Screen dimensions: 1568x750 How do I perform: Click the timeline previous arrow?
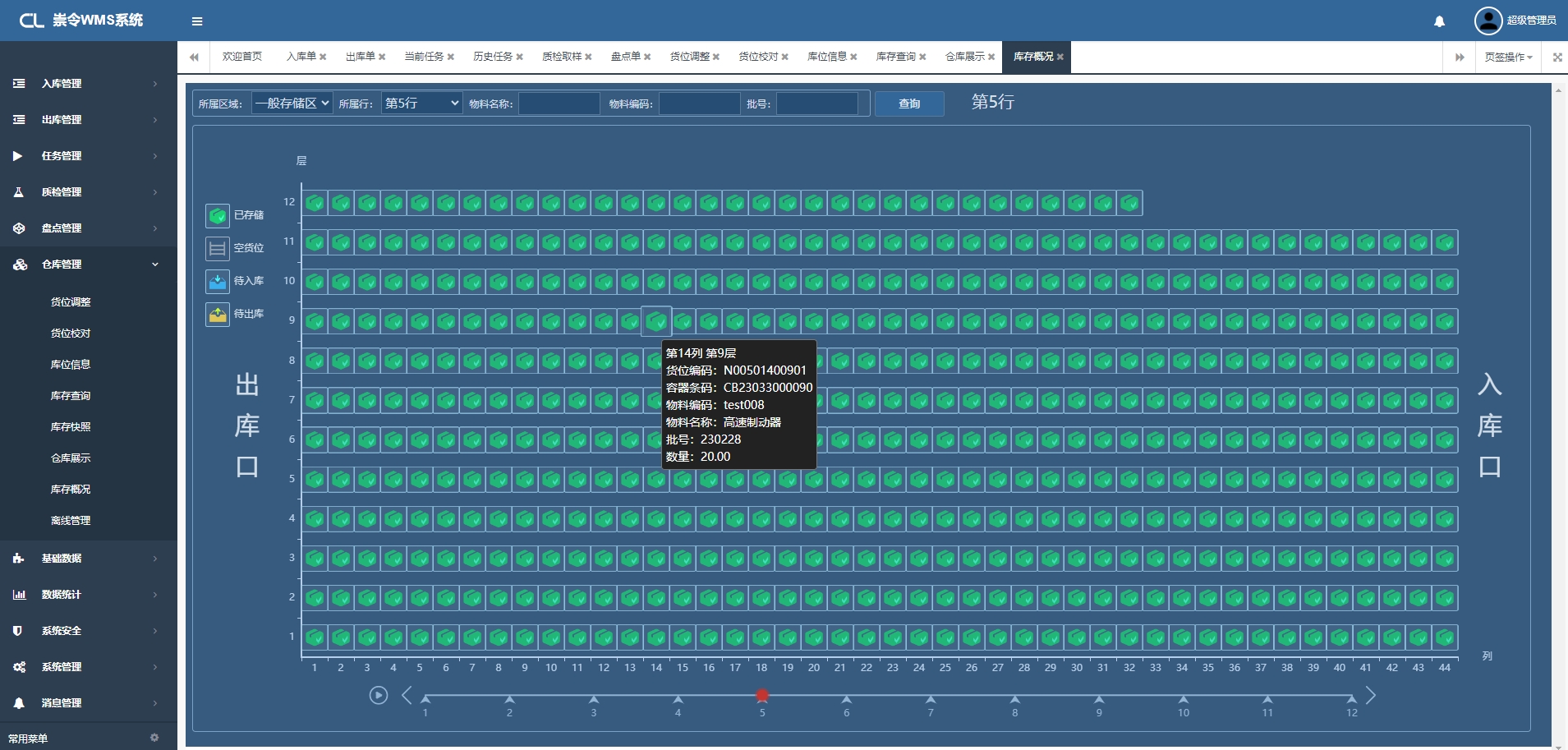coord(407,696)
